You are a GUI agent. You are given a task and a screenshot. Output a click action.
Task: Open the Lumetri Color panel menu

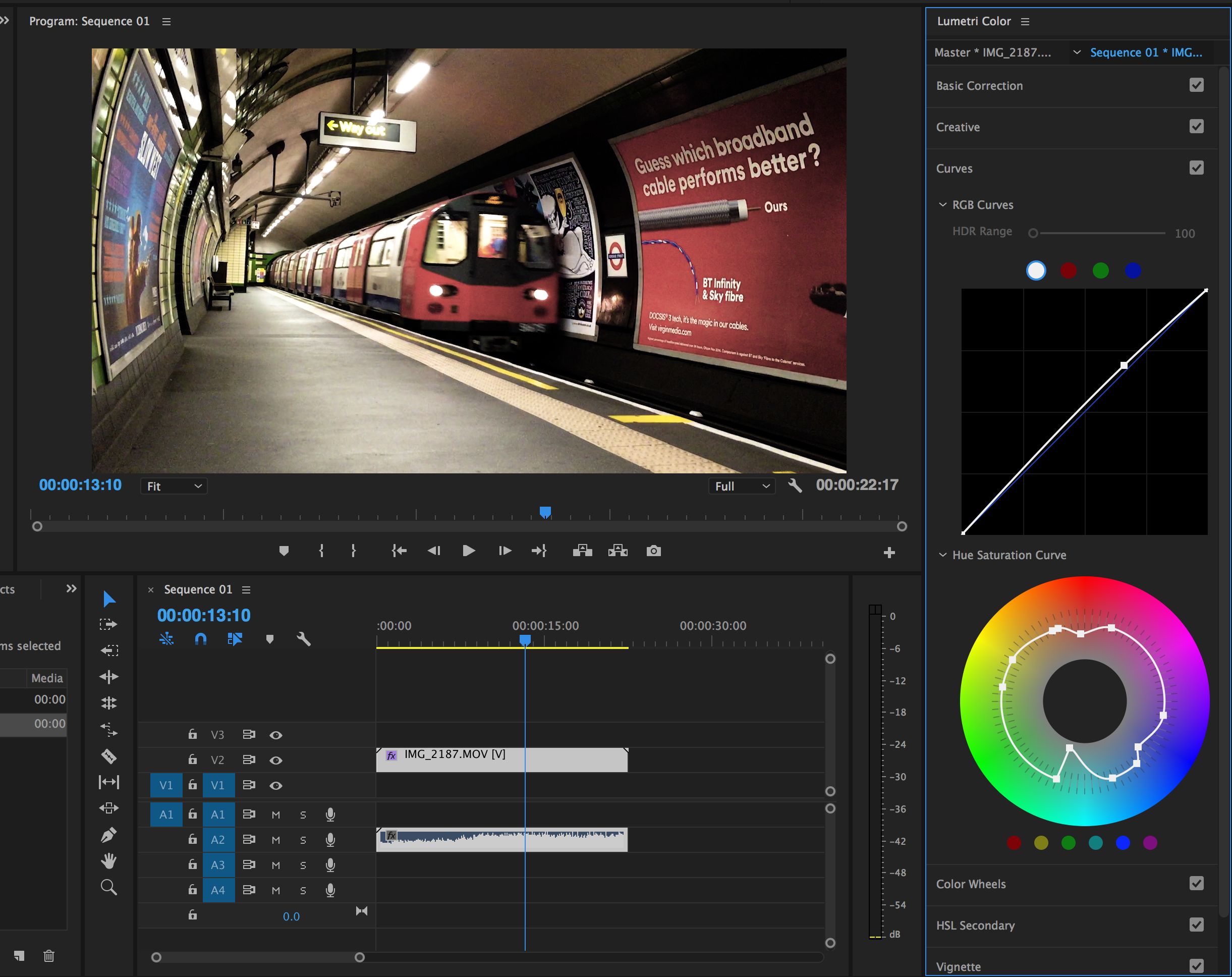[x=1025, y=22]
